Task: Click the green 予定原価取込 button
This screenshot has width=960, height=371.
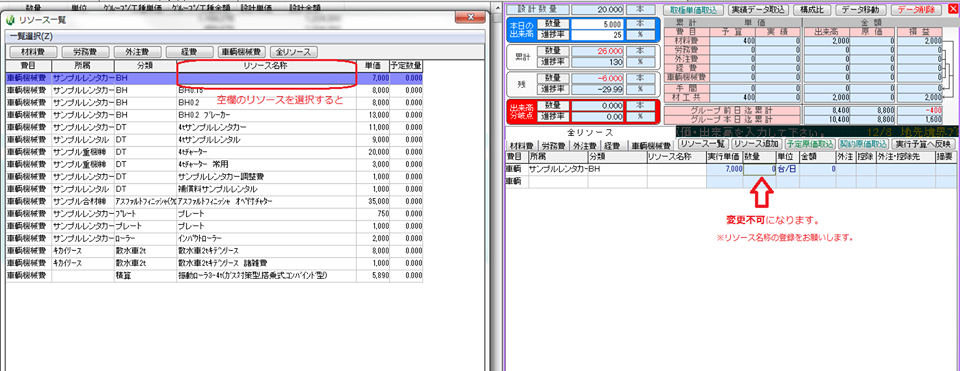Action: coord(811,143)
